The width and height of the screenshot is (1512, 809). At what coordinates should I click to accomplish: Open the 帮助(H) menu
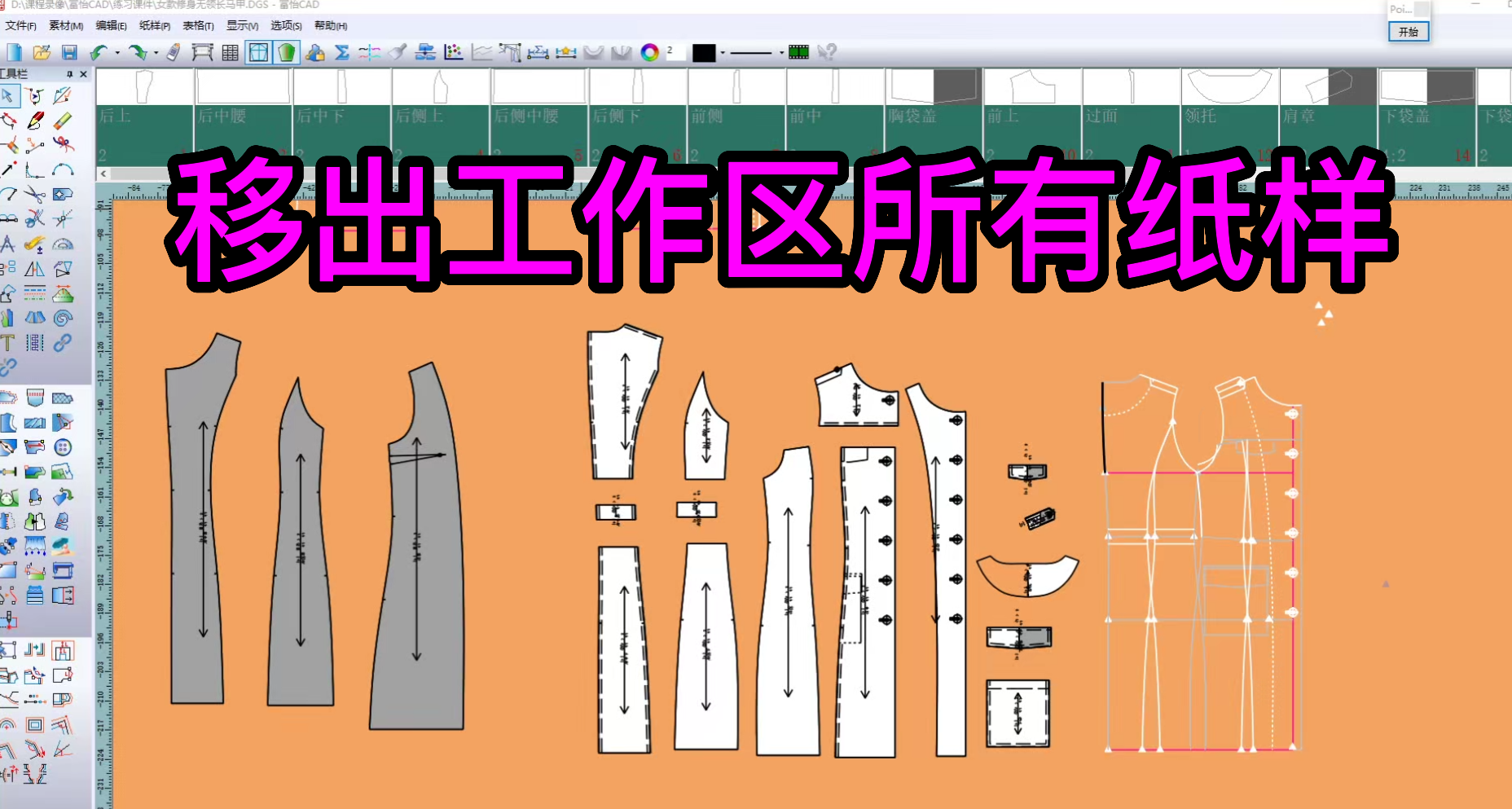(331, 26)
